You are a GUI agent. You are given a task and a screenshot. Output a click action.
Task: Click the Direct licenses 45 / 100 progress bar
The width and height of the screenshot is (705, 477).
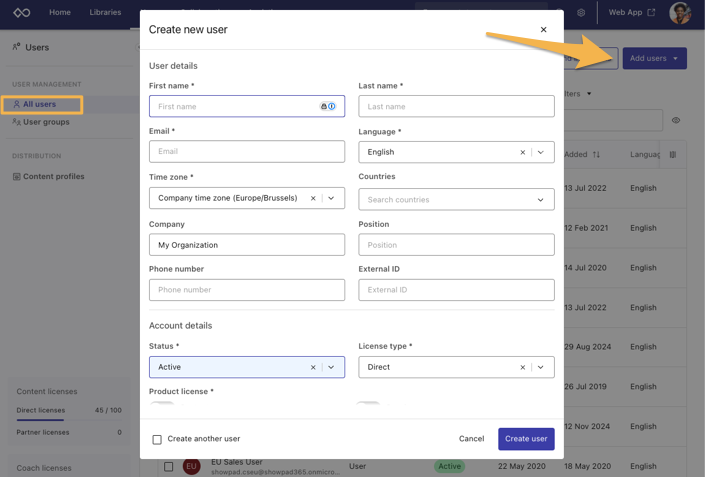click(x=69, y=420)
